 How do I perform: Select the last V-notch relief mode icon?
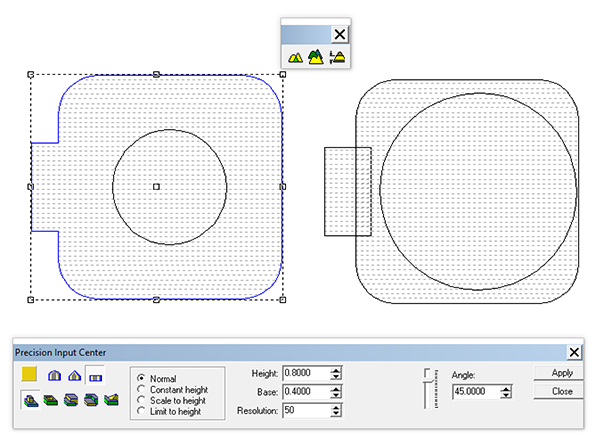click(x=111, y=400)
